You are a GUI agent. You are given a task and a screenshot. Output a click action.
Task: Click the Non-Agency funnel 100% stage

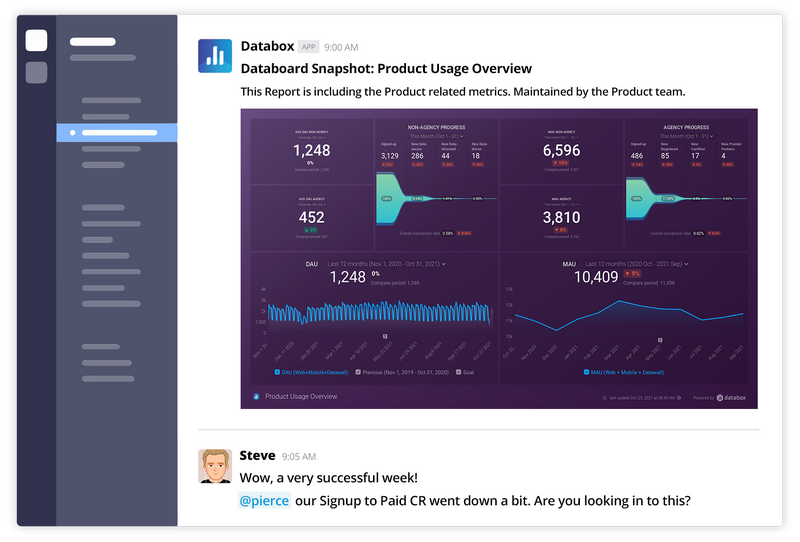pos(387,199)
